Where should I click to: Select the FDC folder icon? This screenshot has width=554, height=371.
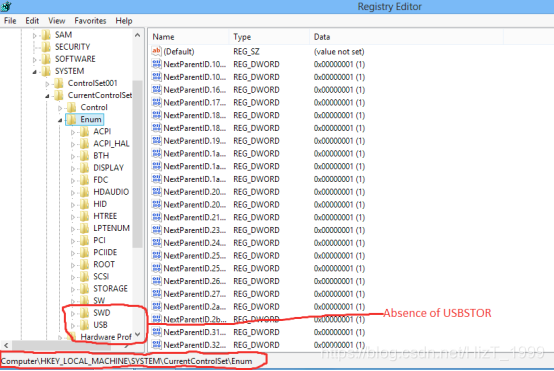84,180
